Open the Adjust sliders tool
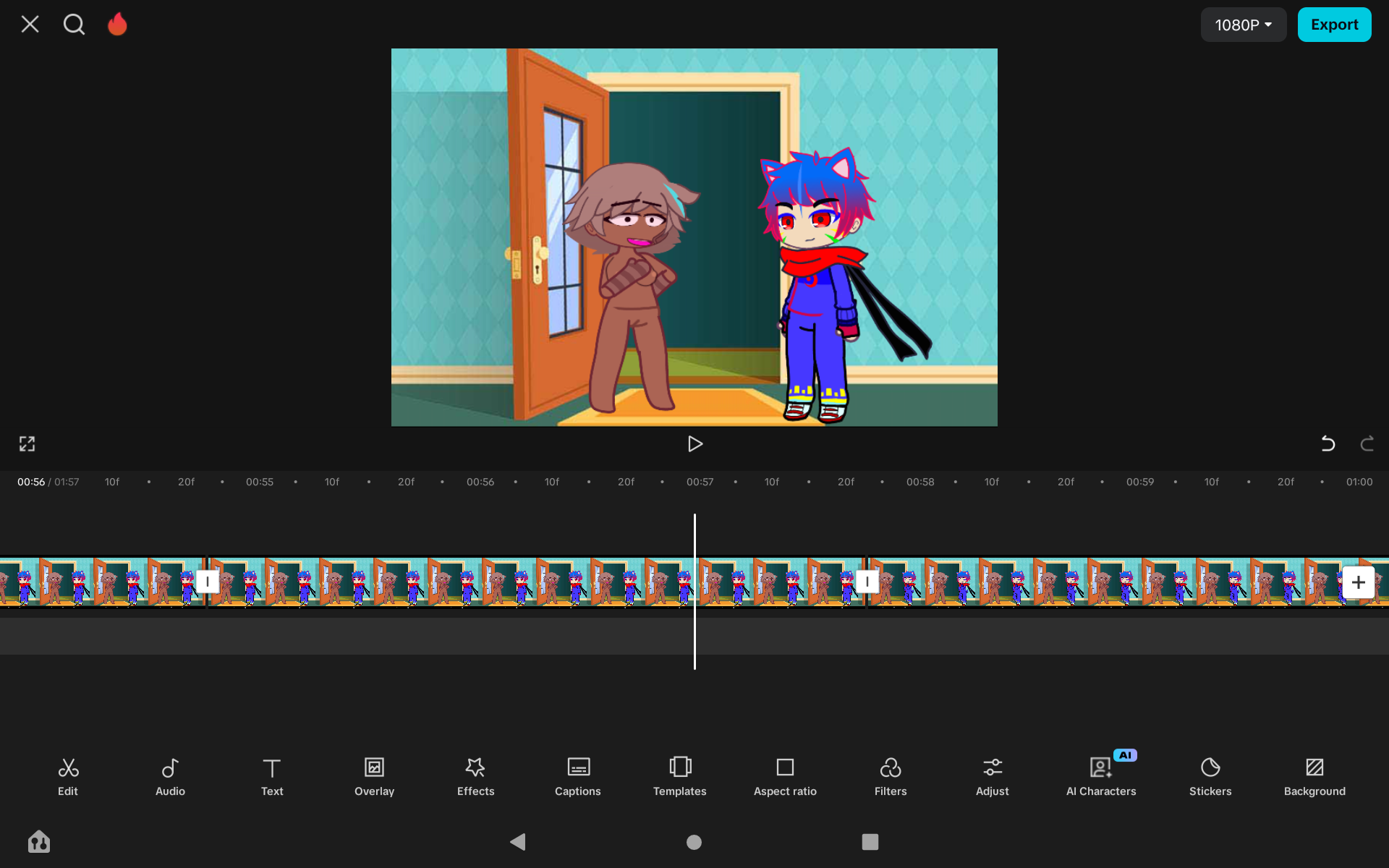The width and height of the screenshot is (1389, 868). click(992, 776)
